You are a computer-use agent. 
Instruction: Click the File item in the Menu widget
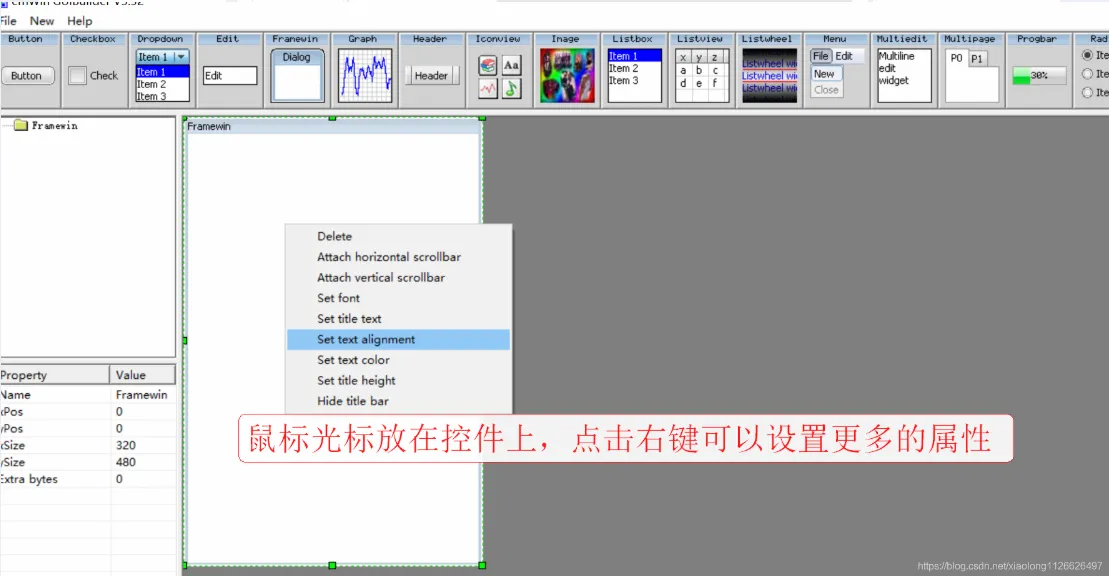[820, 56]
